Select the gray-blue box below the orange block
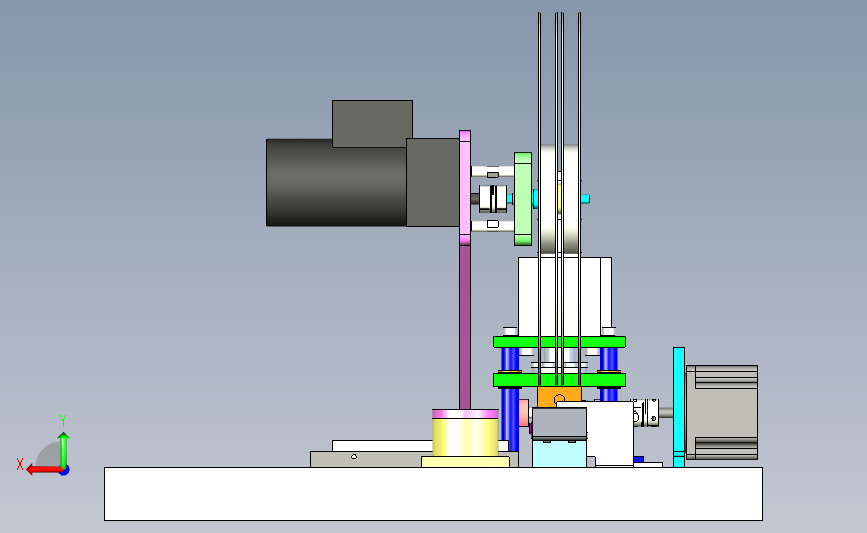This screenshot has height=533, width=867. coord(559,424)
